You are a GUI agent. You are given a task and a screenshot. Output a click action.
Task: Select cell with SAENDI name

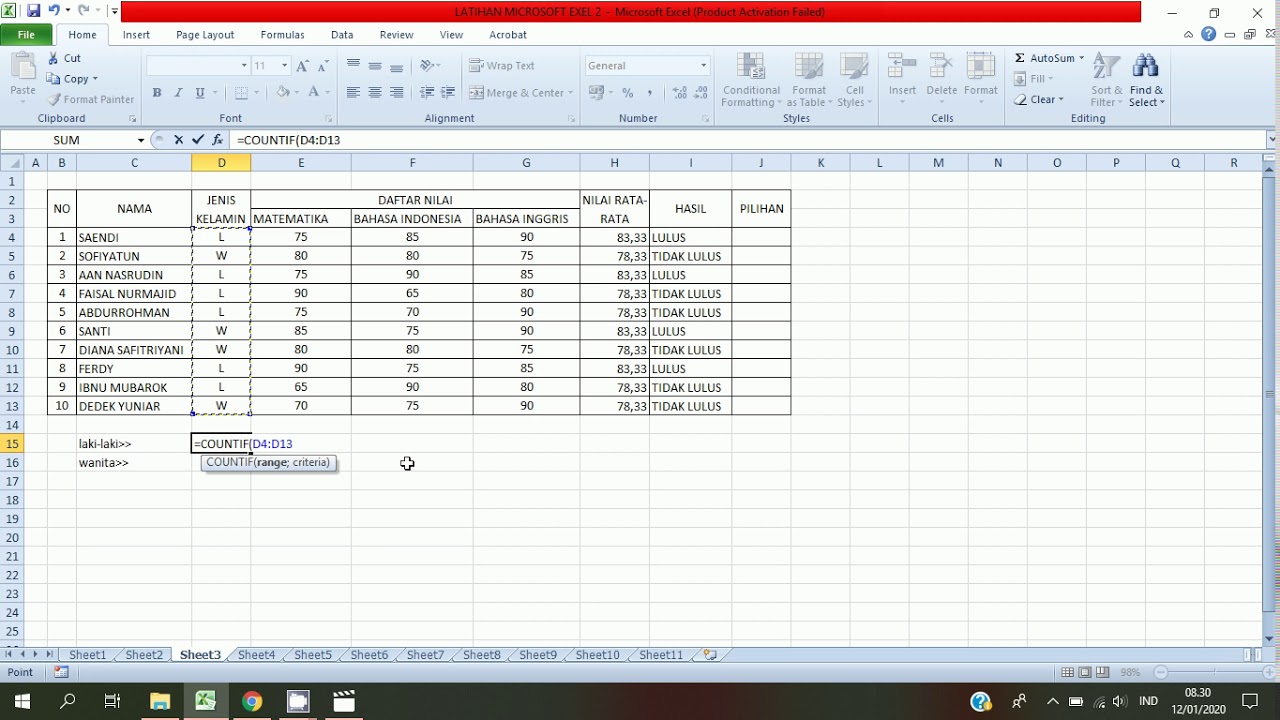click(134, 237)
